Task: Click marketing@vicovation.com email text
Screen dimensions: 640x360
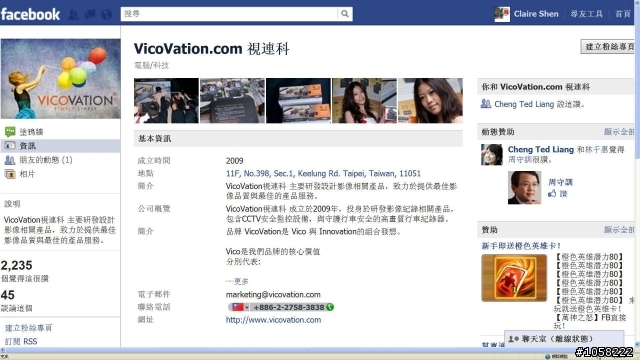Action: coord(273,294)
